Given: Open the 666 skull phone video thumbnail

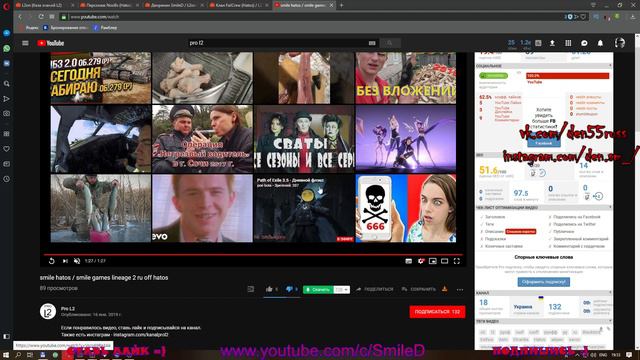Looking at the screenshot, I should click(406, 208).
